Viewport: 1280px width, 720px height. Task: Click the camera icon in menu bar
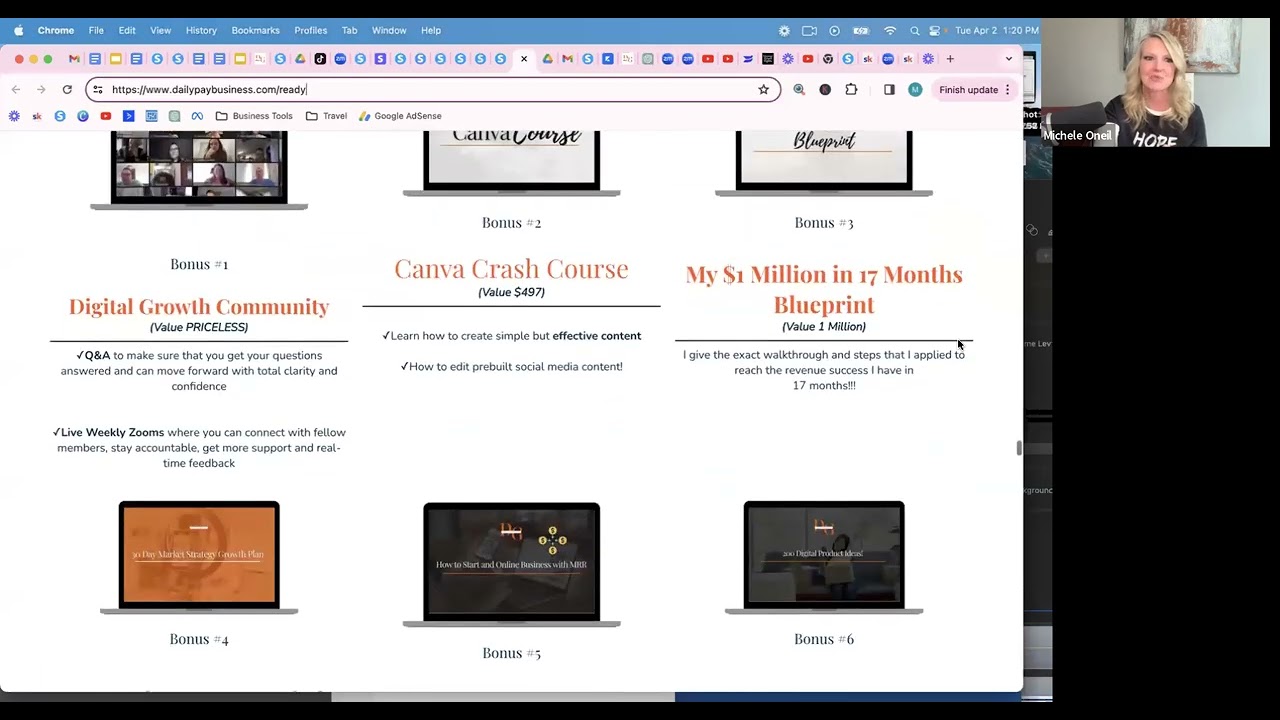(809, 31)
